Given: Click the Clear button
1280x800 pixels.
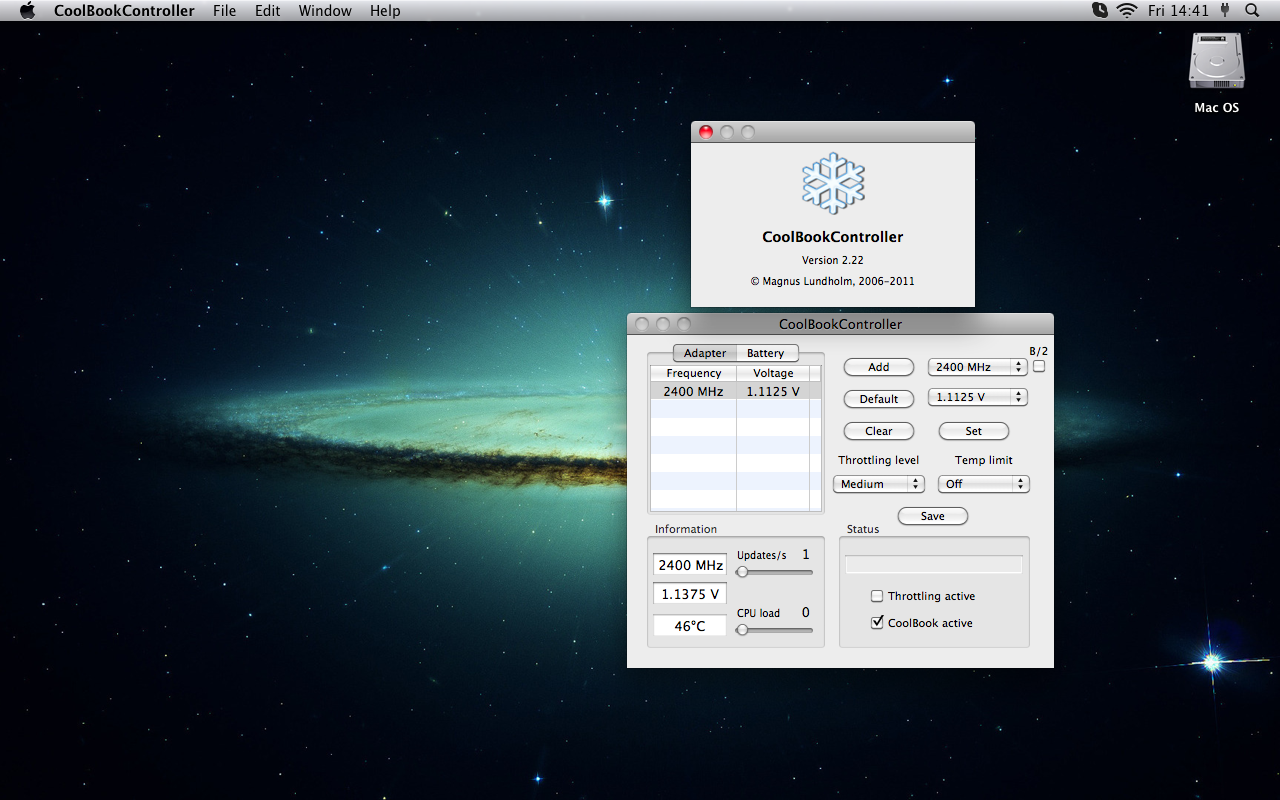Looking at the screenshot, I should pyautogui.click(x=879, y=431).
